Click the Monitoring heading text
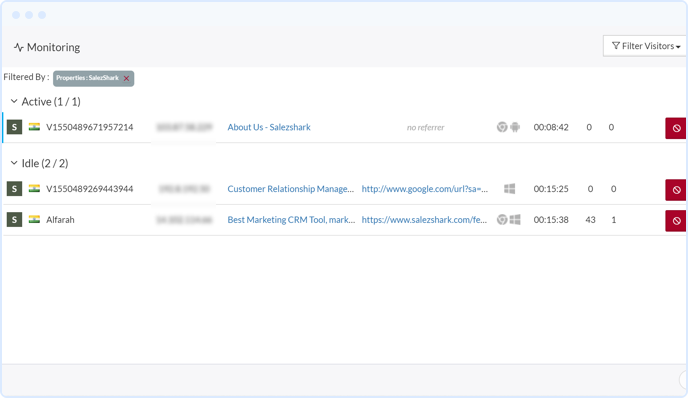688x398 pixels. pyautogui.click(x=54, y=47)
